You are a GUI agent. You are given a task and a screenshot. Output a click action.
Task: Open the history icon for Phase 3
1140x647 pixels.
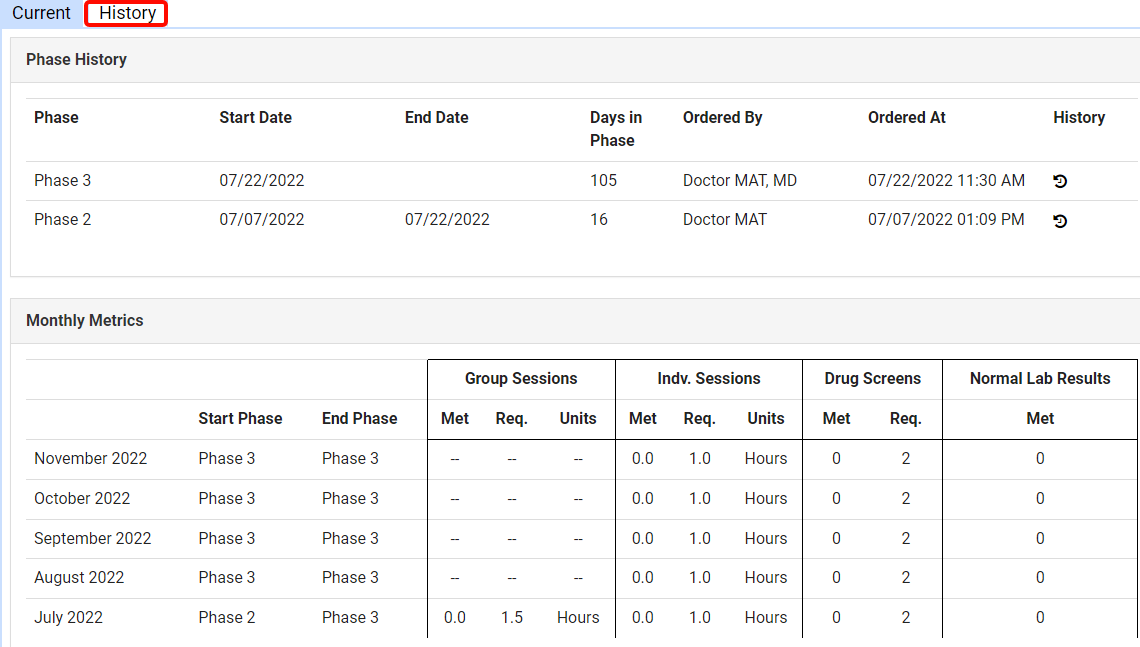tap(1060, 181)
